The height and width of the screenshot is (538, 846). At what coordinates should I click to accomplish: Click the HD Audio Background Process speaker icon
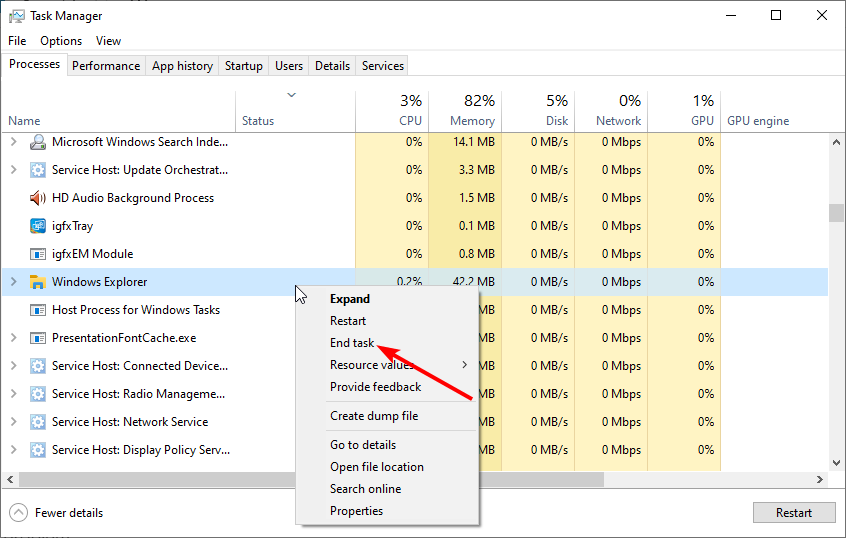pos(38,198)
